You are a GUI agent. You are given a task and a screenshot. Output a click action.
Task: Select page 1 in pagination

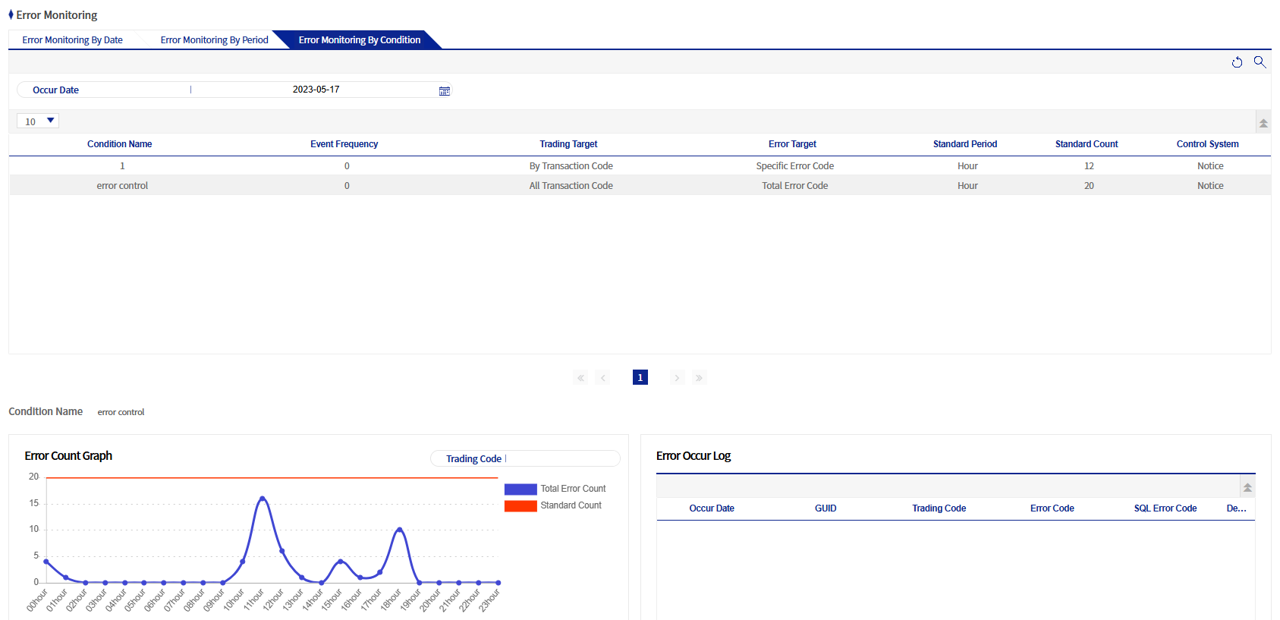(640, 378)
